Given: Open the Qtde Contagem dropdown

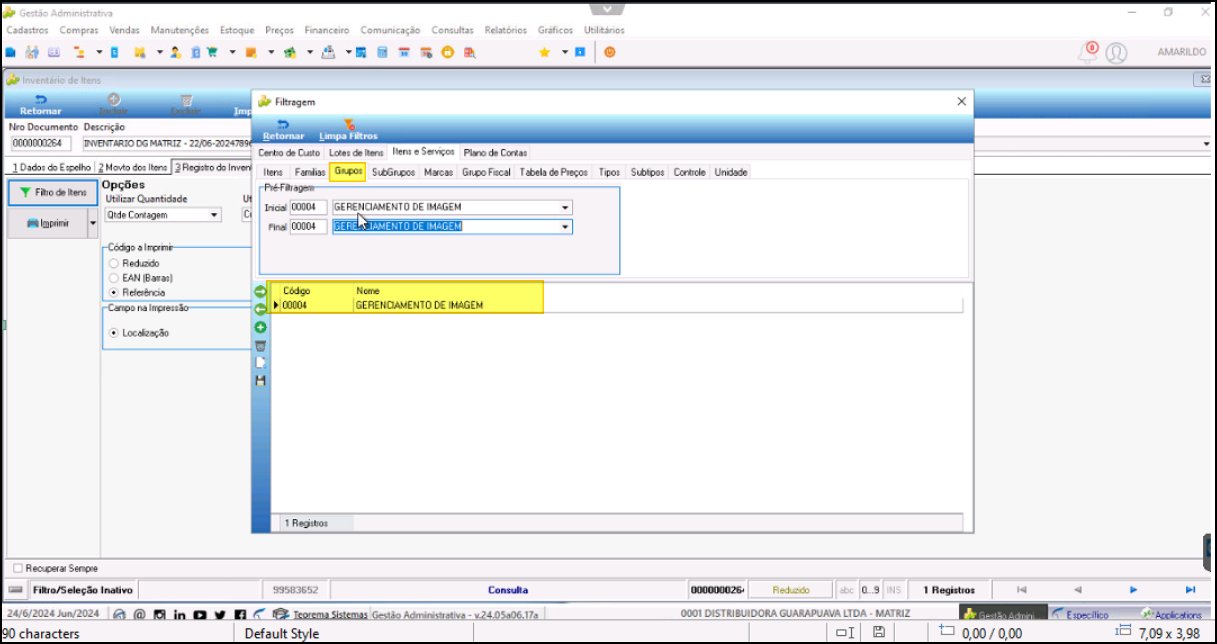Looking at the screenshot, I should point(214,215).
